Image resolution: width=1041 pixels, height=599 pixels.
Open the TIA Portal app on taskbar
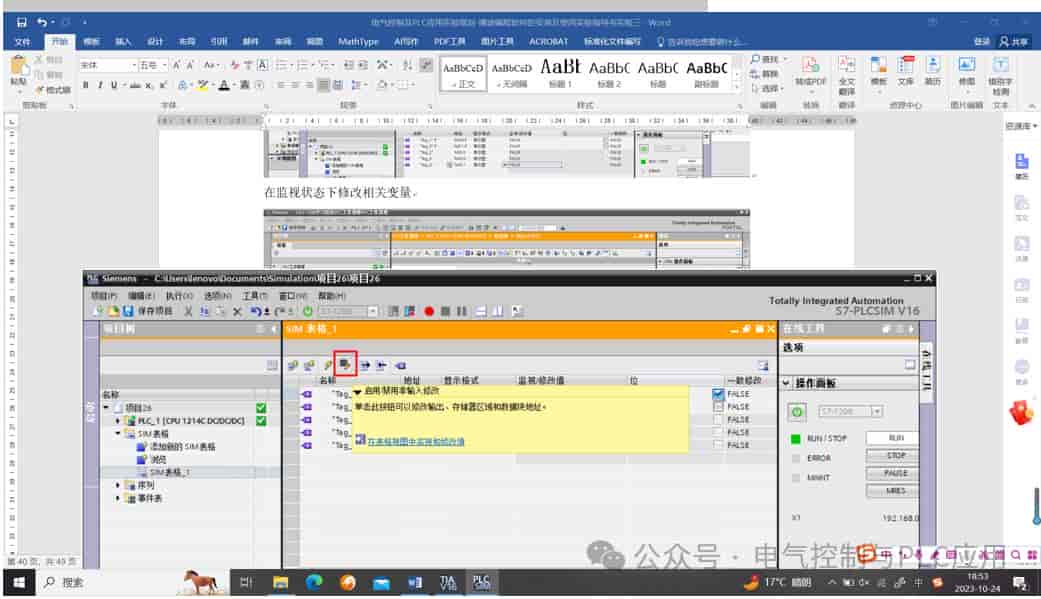[x=447, y=582]
